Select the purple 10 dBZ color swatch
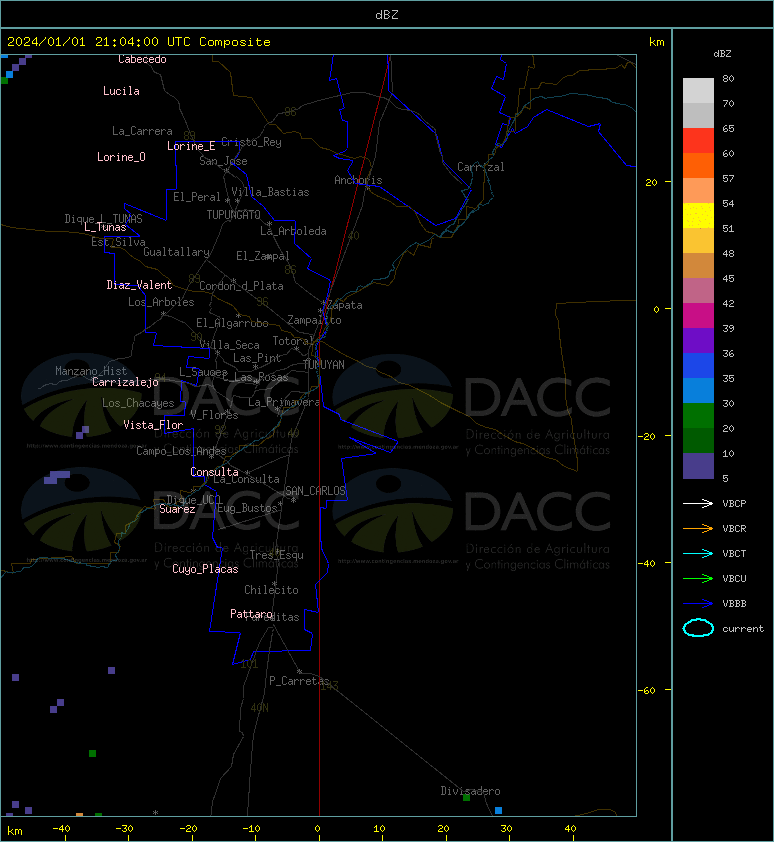The width and height of the screenshot is (774, 842). point(698,466)
